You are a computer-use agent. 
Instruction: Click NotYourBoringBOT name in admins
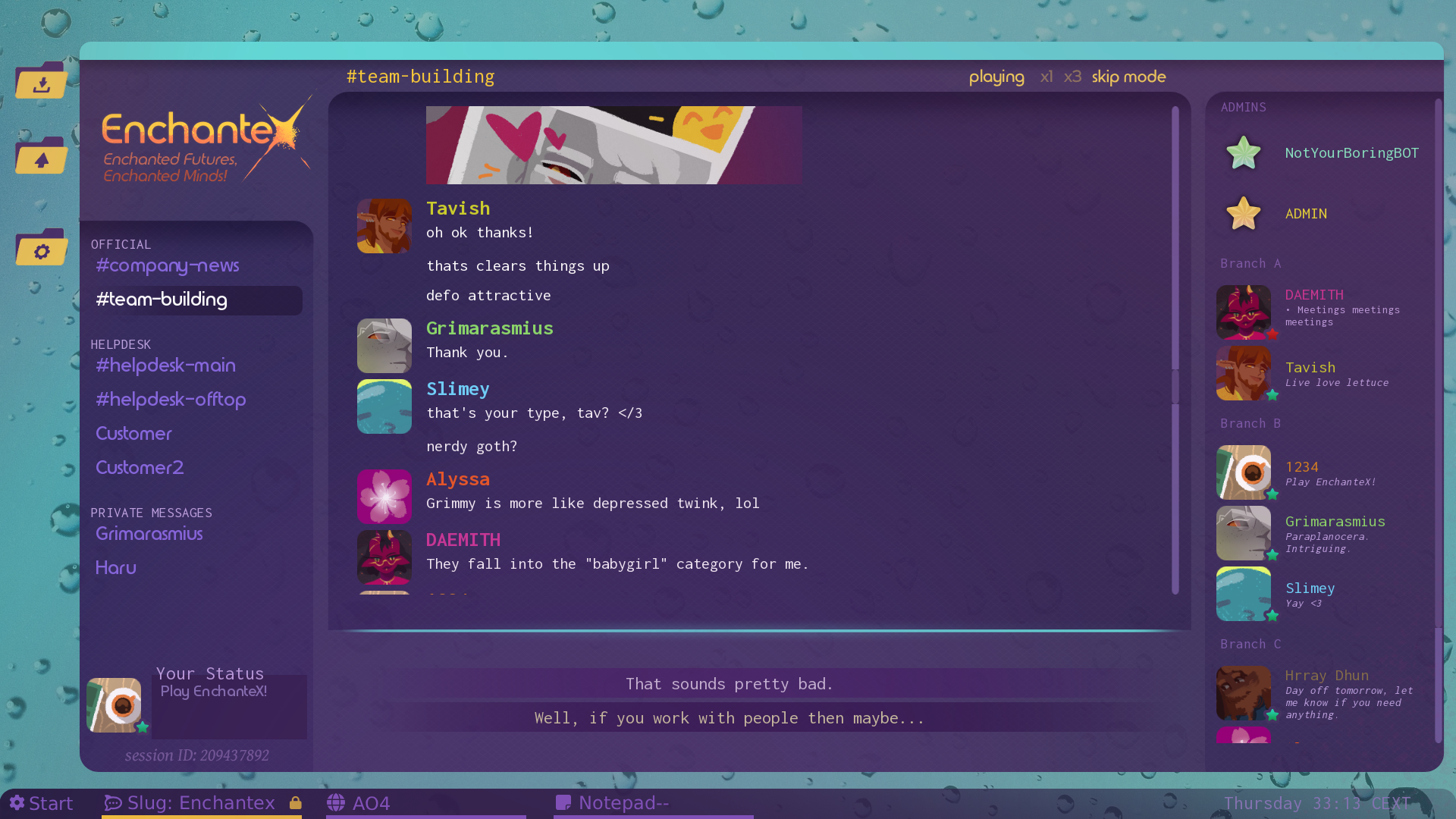tap(1351, 153)
